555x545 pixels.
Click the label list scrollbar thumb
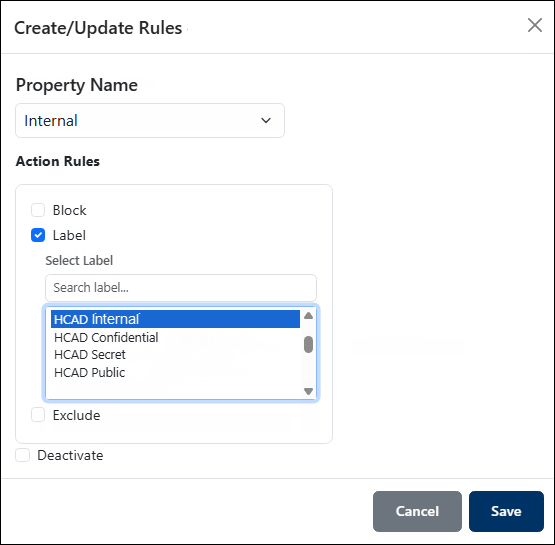coord(308,344)
